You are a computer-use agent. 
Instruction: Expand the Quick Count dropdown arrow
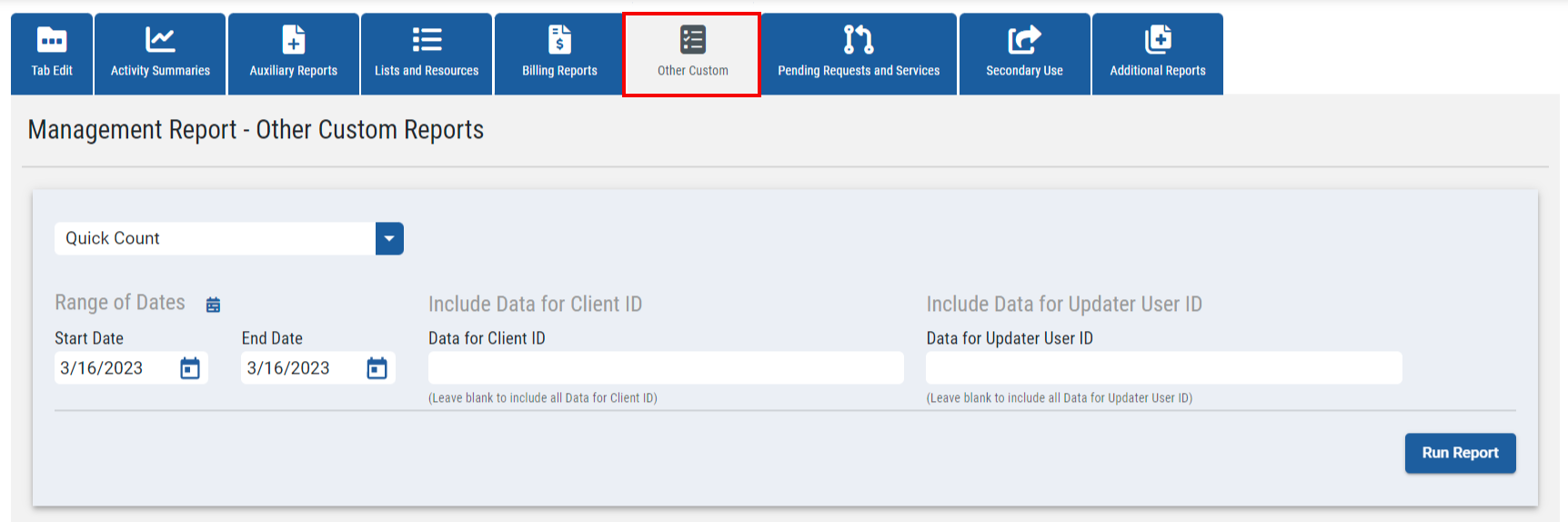pyautogui.click(x=389, y=238)
